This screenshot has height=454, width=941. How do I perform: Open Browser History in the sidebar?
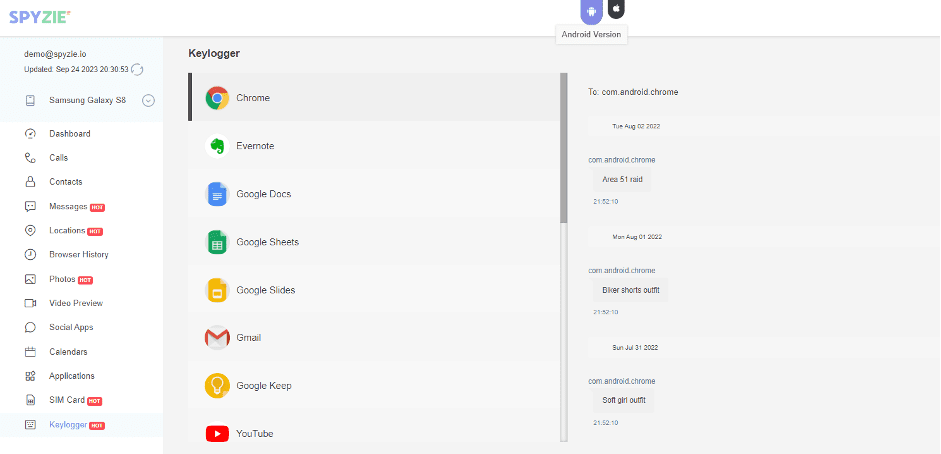click(x=79, y=254)
